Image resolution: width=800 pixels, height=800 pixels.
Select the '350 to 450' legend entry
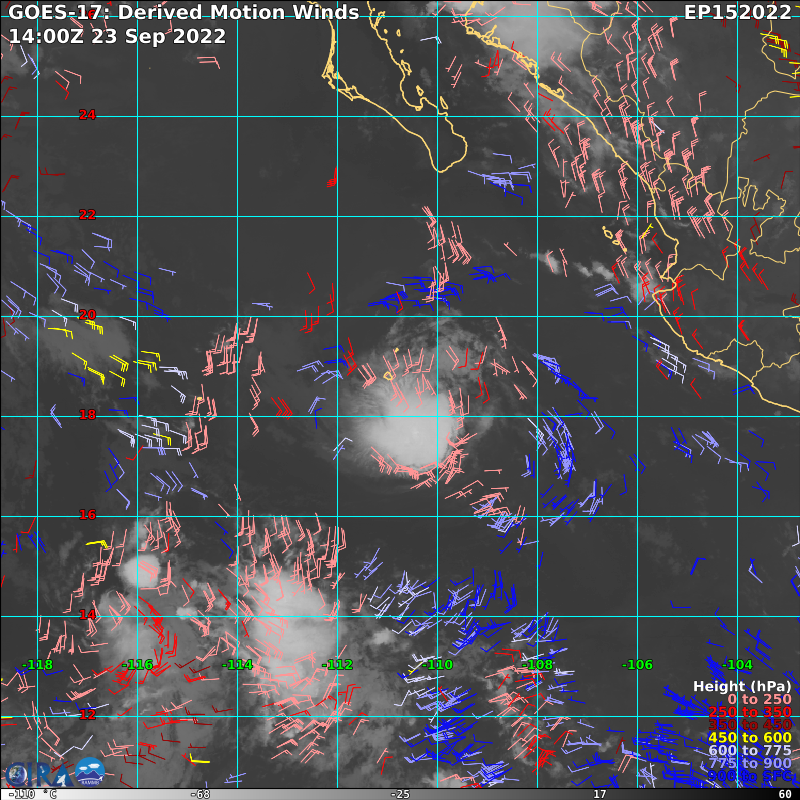(750, 725)
